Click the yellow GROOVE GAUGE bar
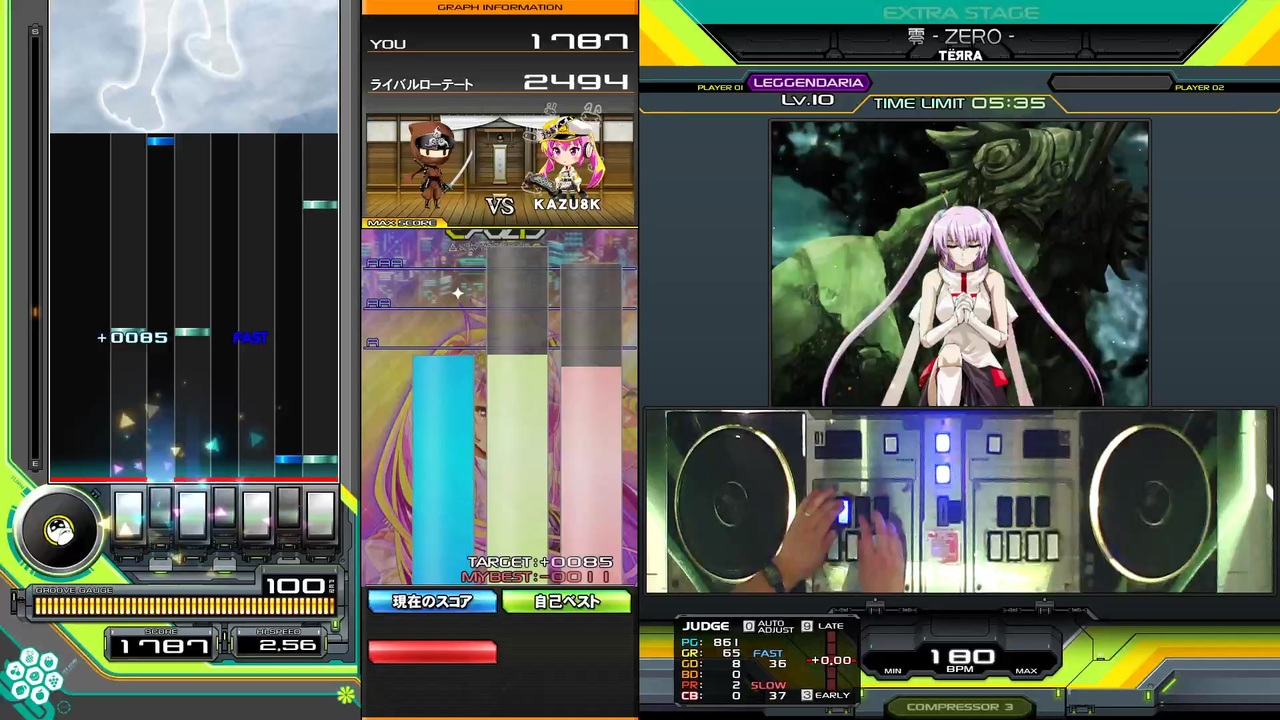This screenshot has width=1280, height=720. point(184,605)
